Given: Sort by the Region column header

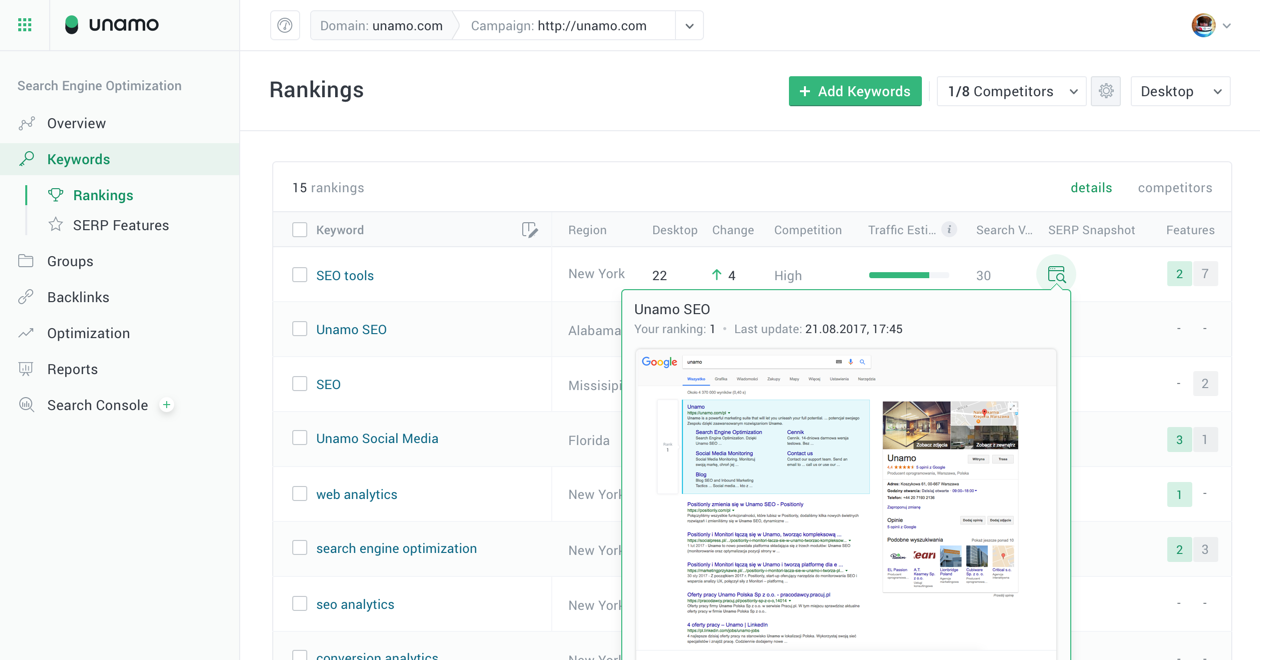Looking at the screenshot, I should [587, 230].
